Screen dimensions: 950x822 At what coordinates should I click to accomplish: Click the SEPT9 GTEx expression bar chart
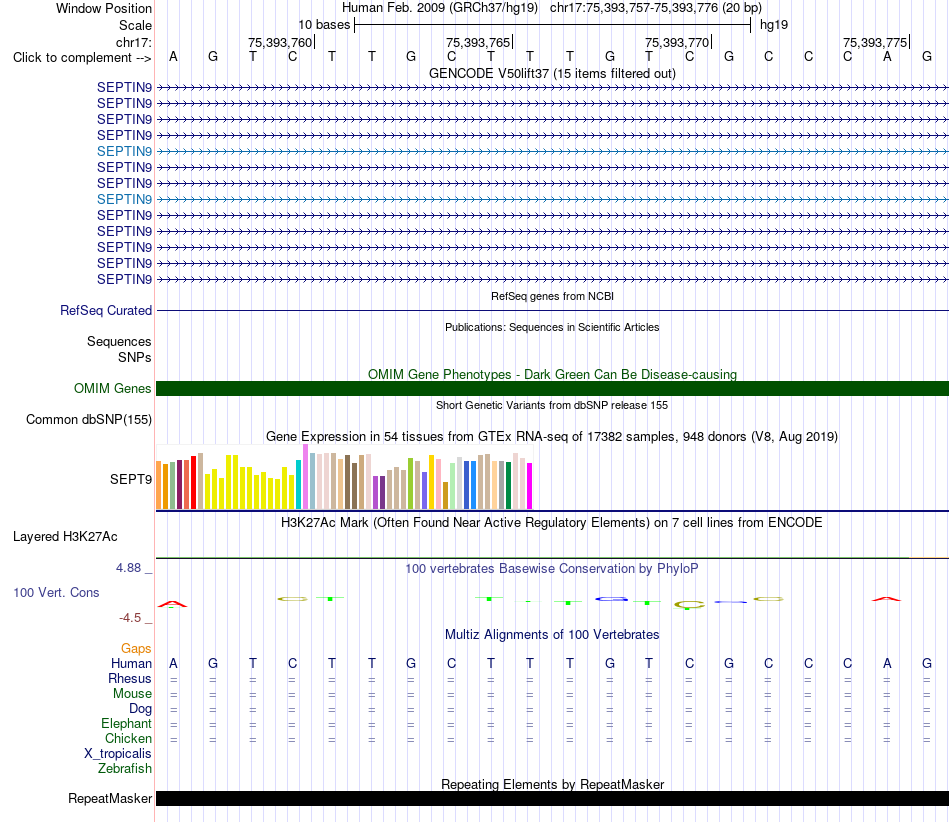point(344,477)
